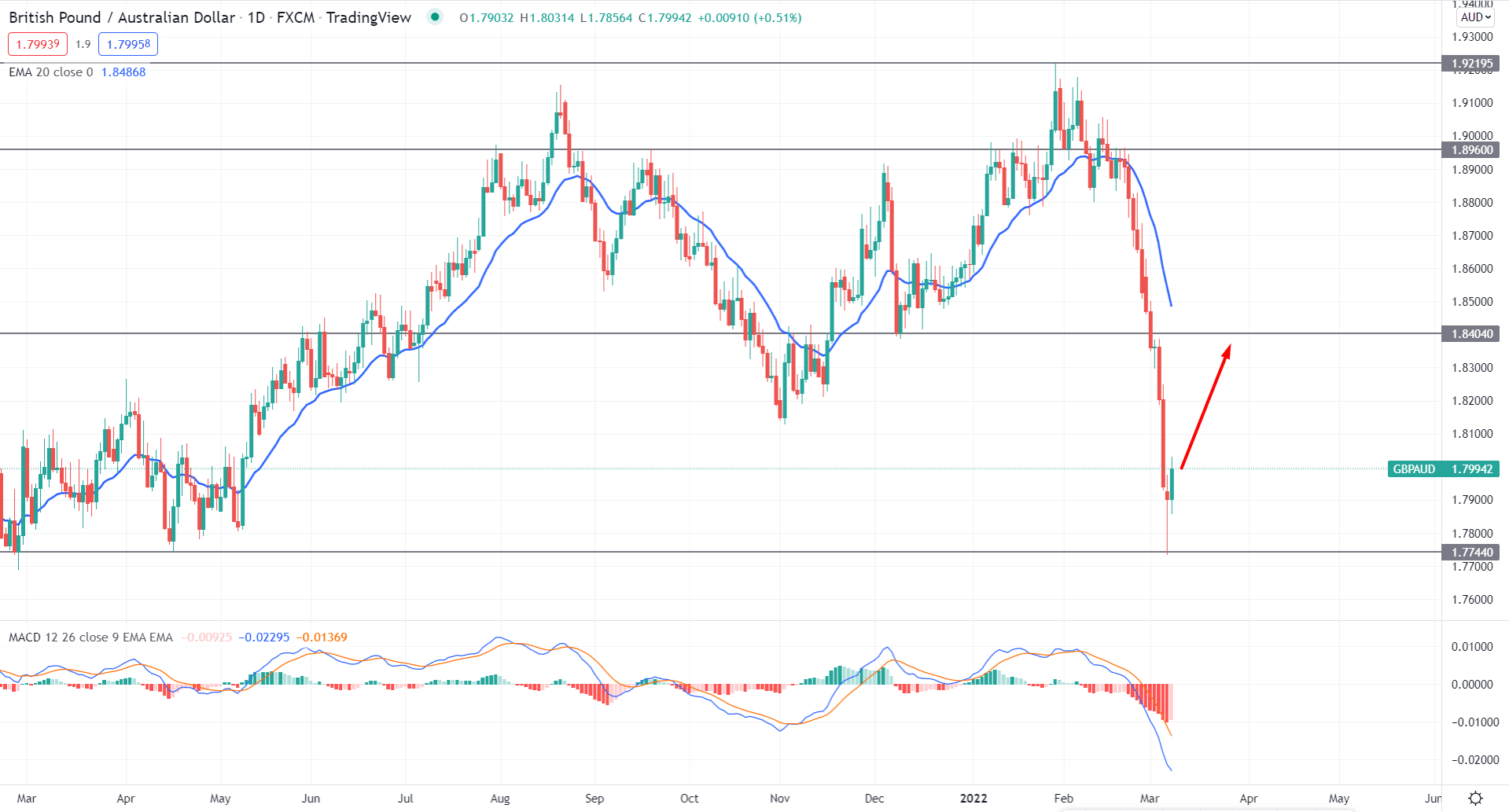1509x812 pixels.
Task: Click the Feb label on time axis
Action: click(1063, 798)
